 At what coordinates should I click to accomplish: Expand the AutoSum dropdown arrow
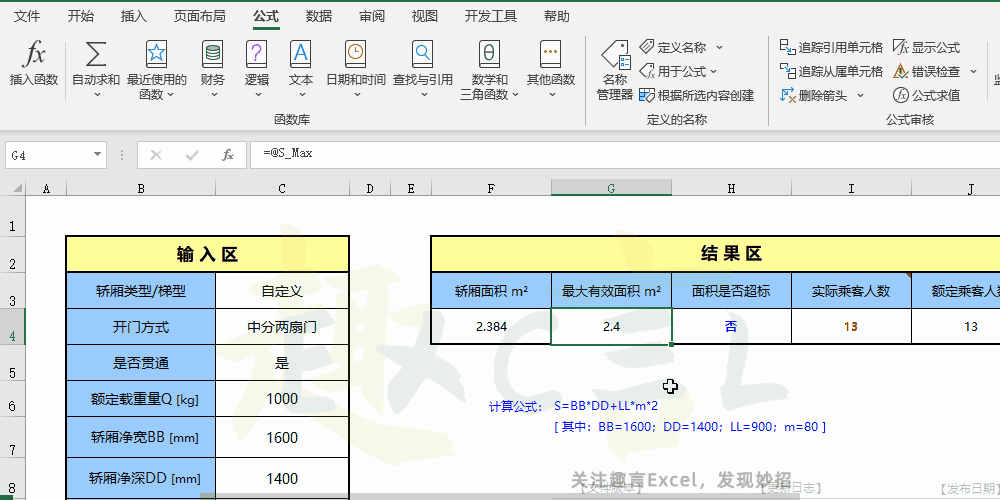coord(97,94)
